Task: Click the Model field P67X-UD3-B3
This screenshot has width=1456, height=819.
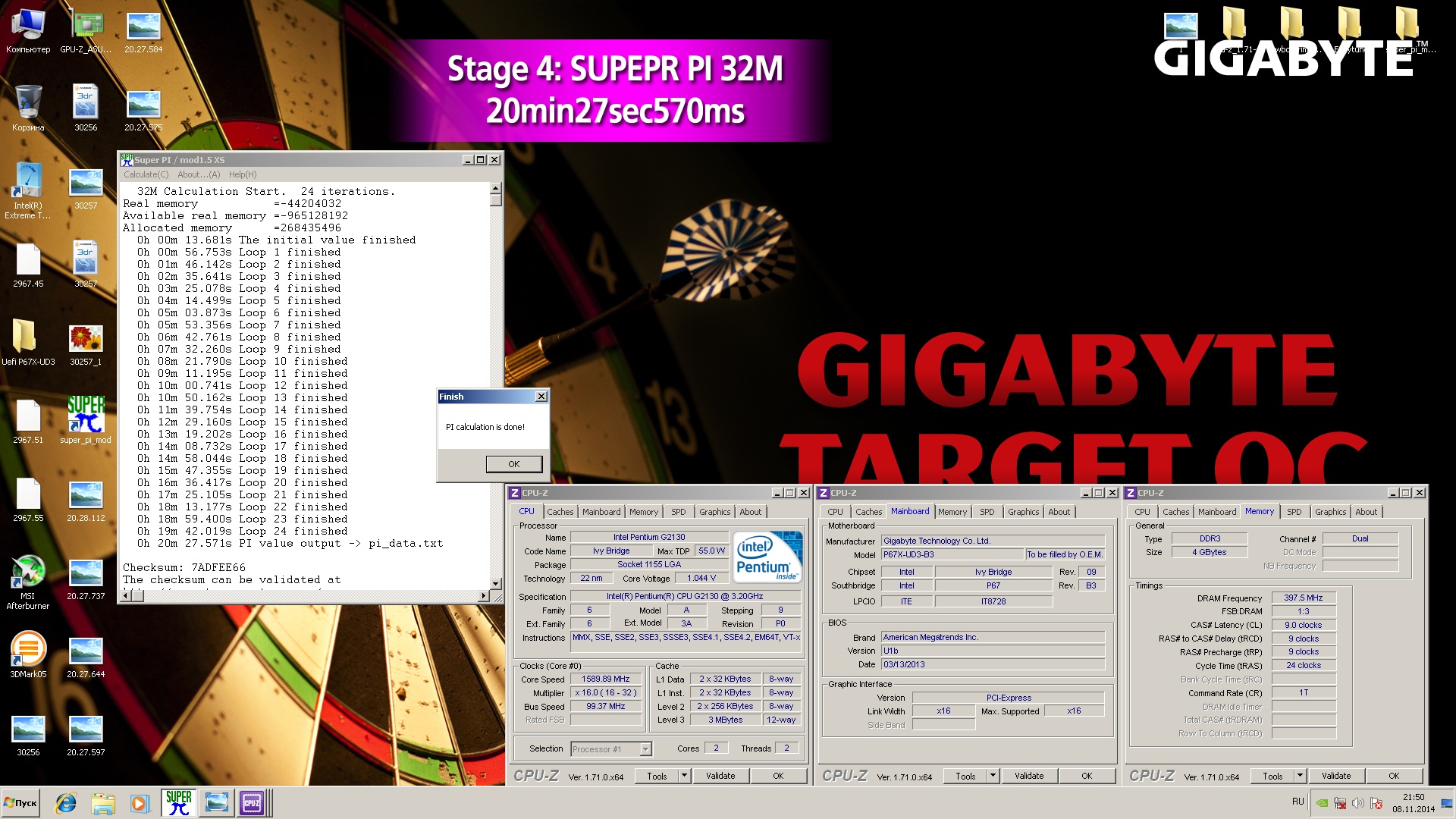Action: pyautogui.click(x=952, y=554)
